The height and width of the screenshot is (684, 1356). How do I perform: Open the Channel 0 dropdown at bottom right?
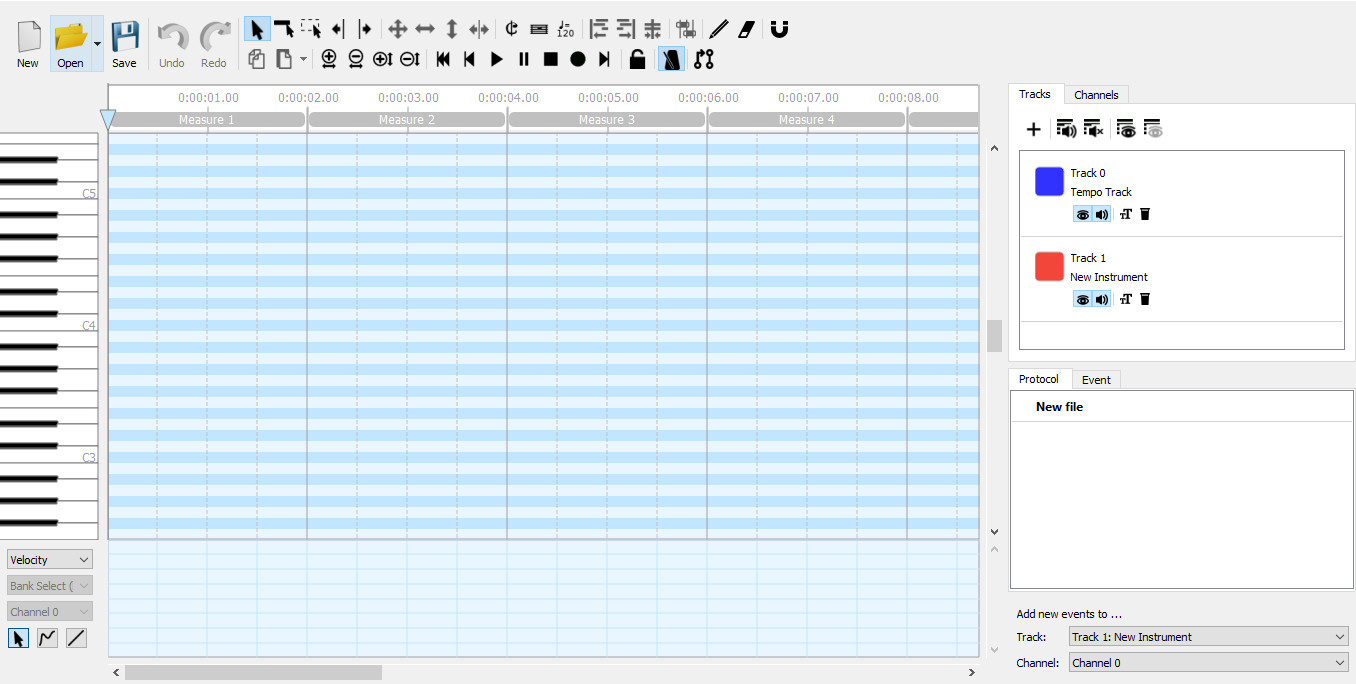coord(1208,662)
